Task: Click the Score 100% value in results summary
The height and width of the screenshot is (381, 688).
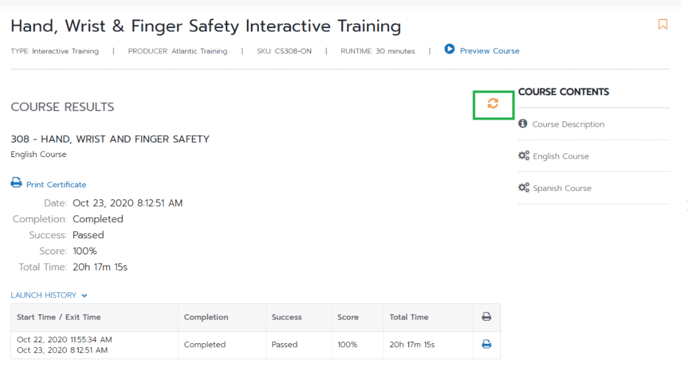Action: (x=85, y=251)
